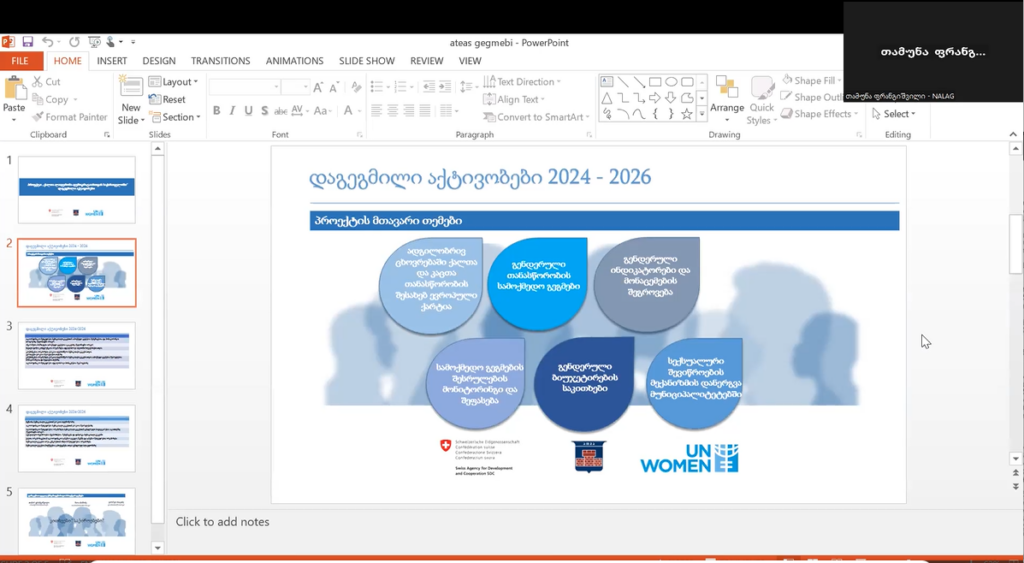Open the Select dropdown in Editing group

pos(897,114)
